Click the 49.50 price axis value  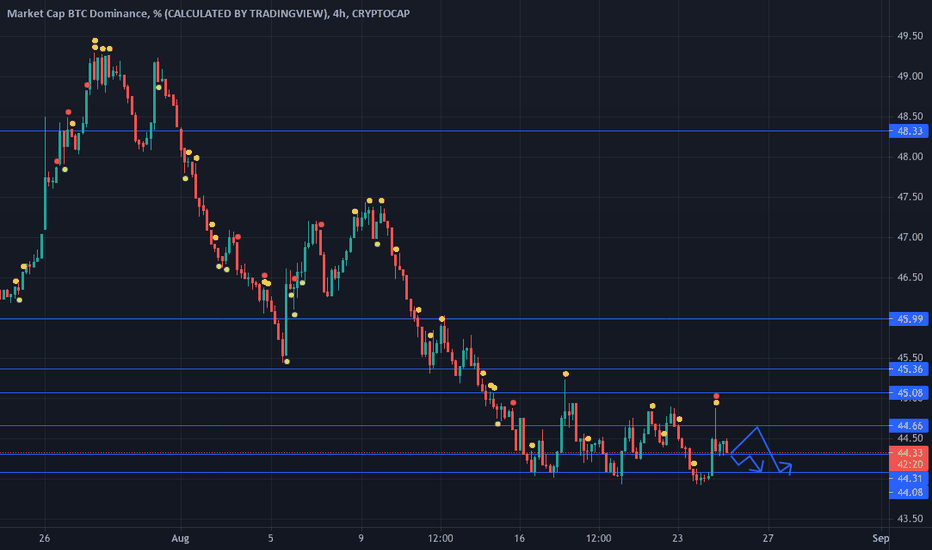tap(910, 36)
